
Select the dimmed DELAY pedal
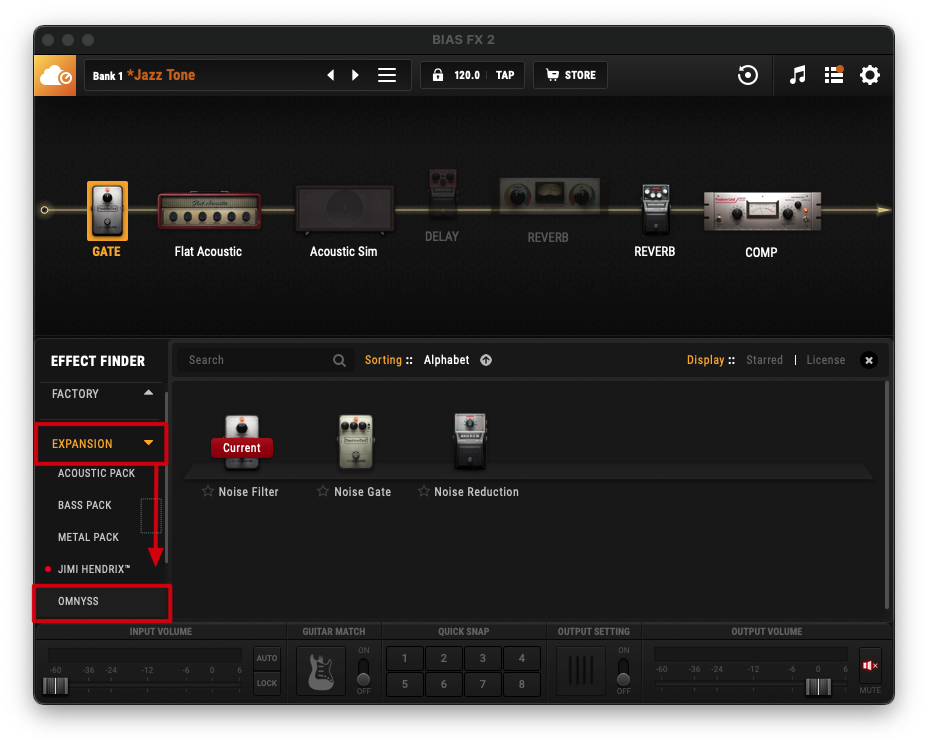point(443,194)
